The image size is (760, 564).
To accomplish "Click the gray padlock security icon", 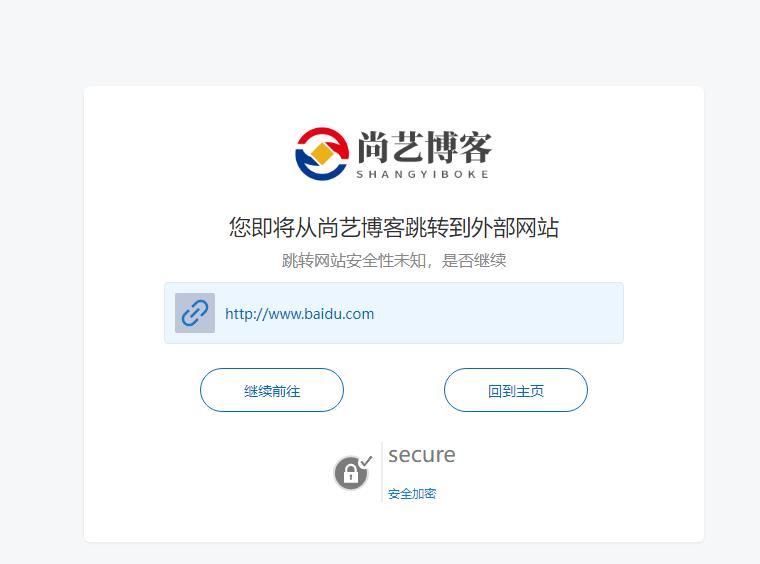I will pos(351,473).
